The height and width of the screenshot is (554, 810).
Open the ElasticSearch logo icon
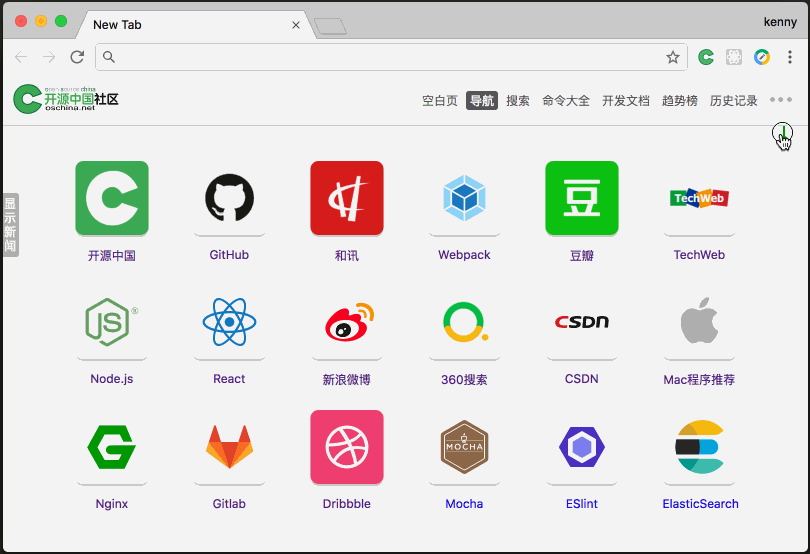(x=699, y=447)
